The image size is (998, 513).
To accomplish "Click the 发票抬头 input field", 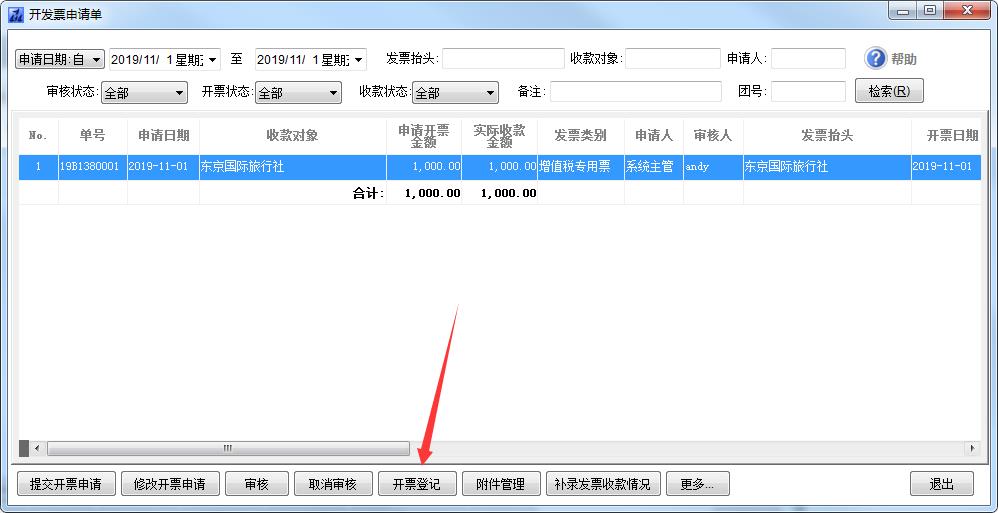I will 503,59.
